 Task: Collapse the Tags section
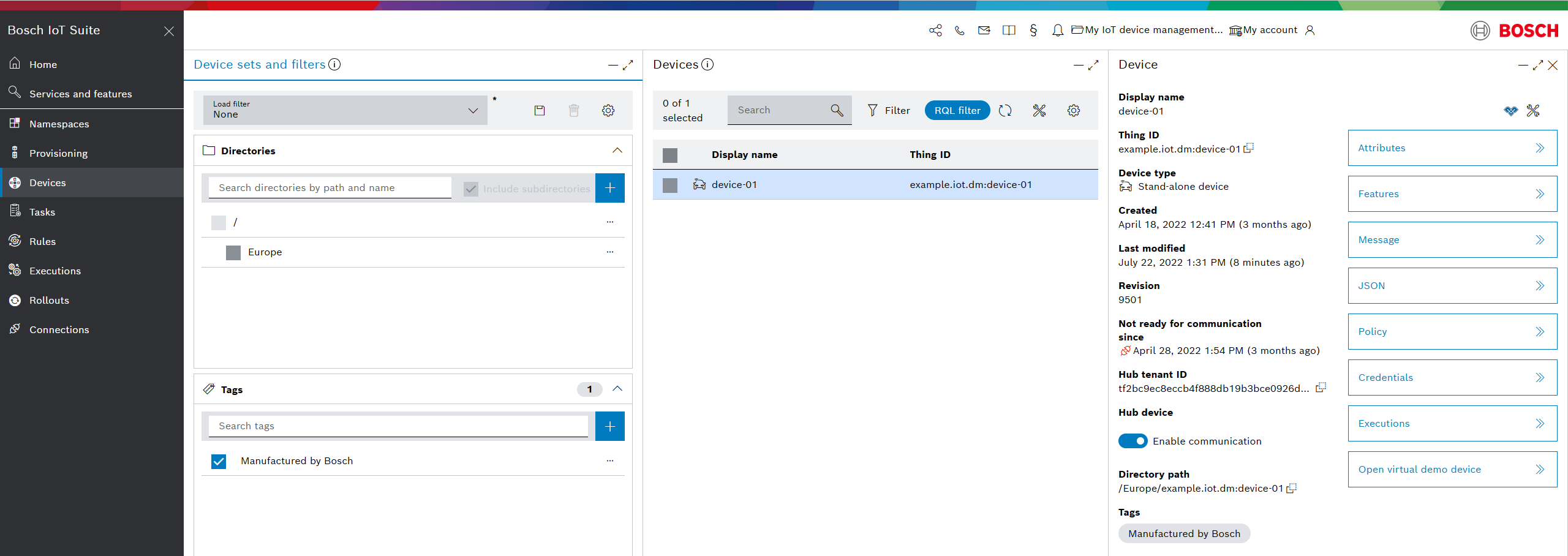[617, 389]
